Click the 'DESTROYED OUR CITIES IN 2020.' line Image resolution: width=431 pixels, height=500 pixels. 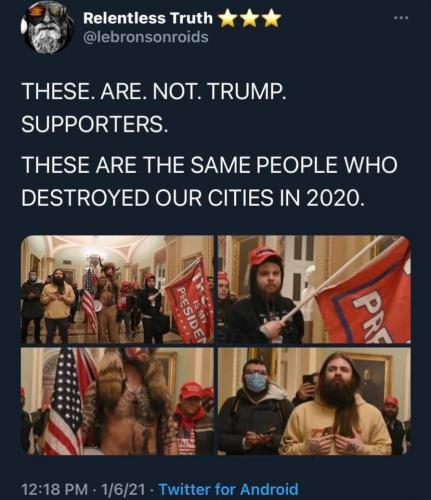click(x=191, y=198)
